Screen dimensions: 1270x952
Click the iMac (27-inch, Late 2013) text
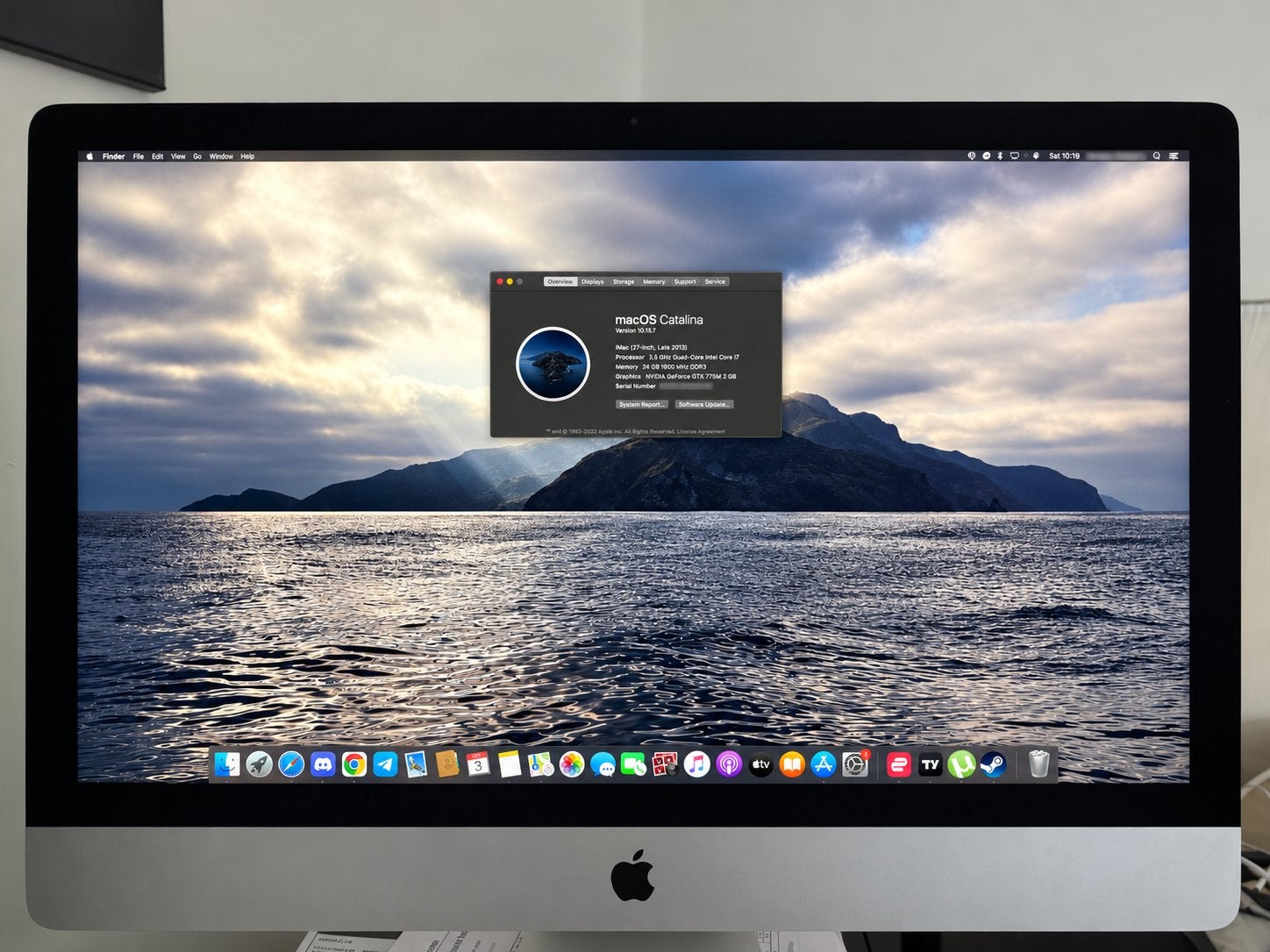[651, 347]
